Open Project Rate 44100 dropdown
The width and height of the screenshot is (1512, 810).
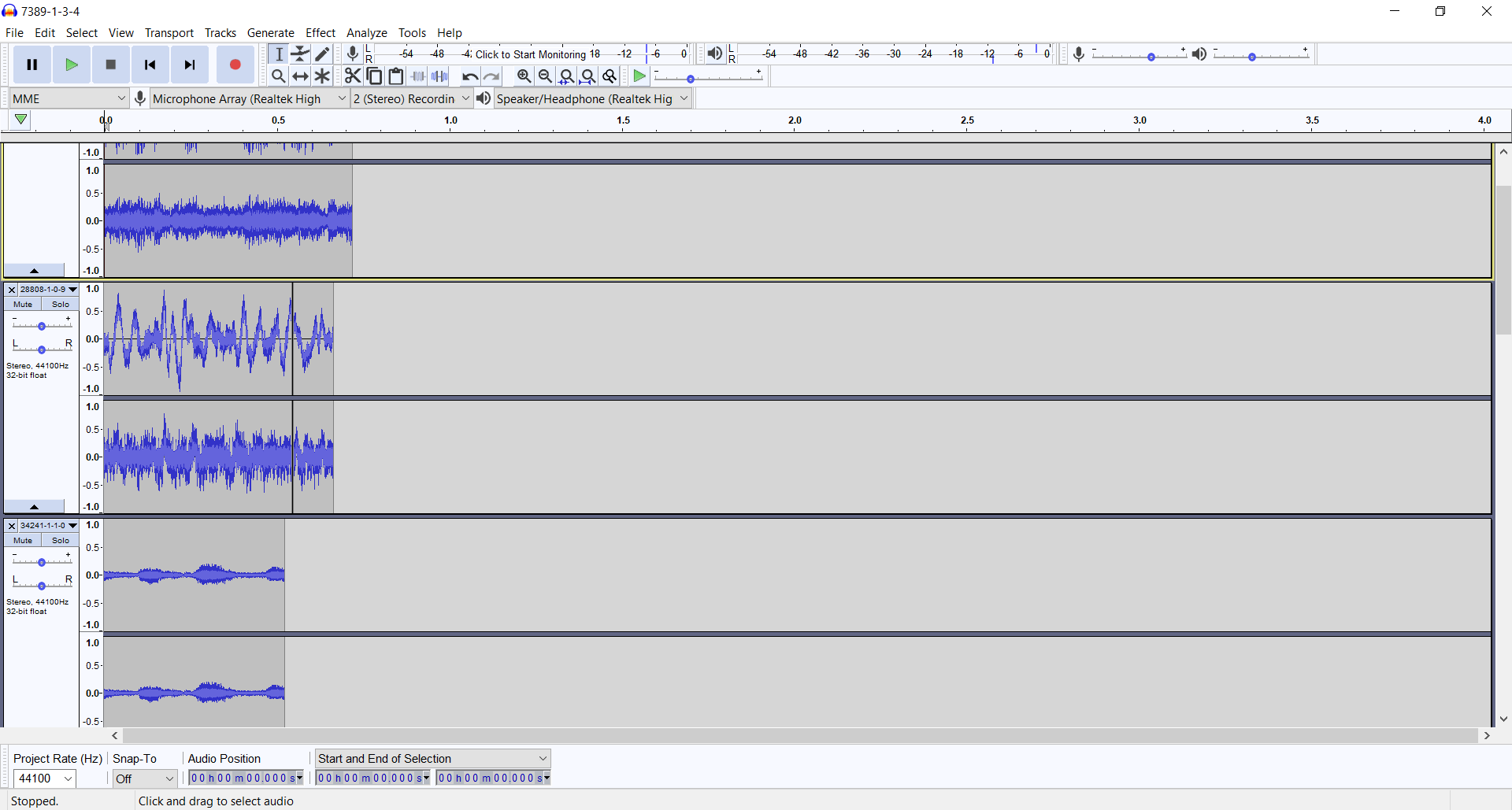(x=45, y=779)
